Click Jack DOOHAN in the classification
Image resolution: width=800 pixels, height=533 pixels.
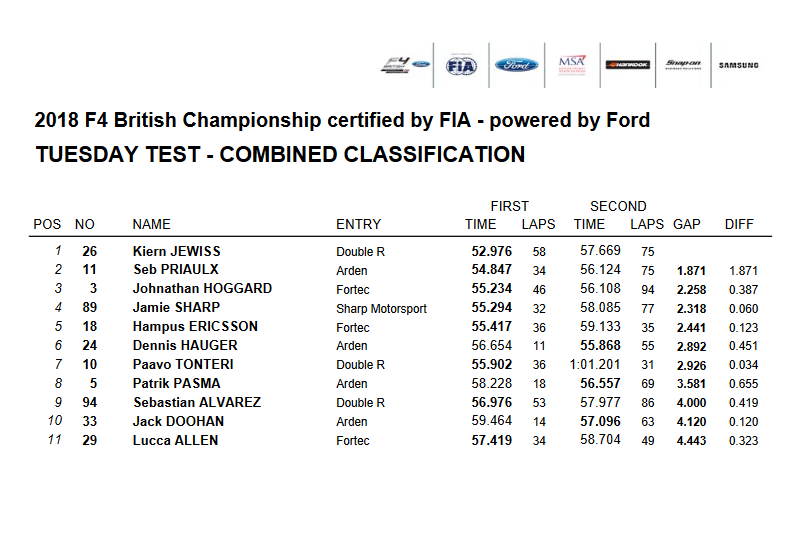178,421
